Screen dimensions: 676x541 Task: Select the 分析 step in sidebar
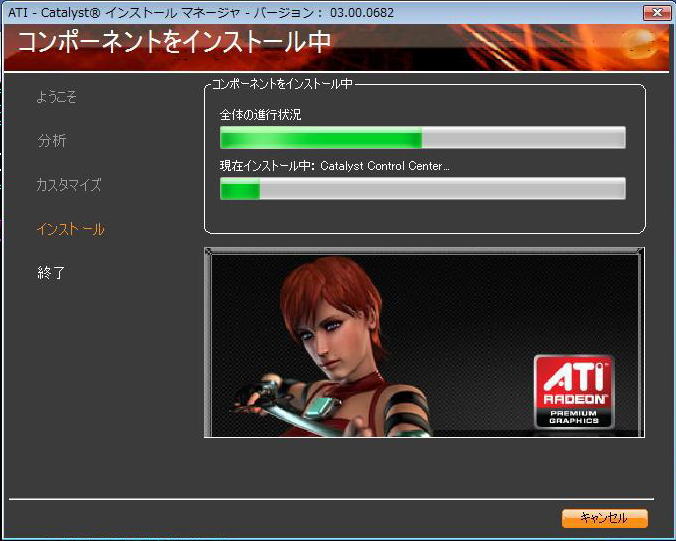[x=51, y=141]
